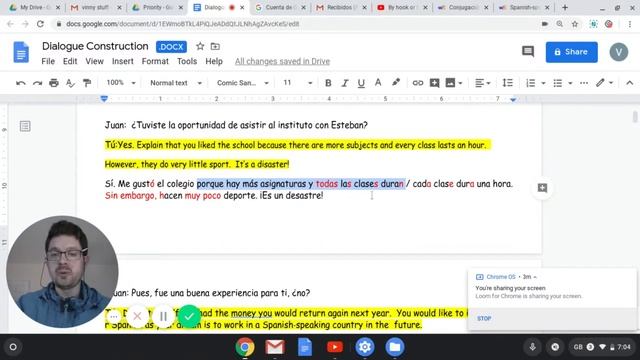Image resolution: width=640 pixels, height=360 pixels.
Task: Open the Normal text style dropdown
Action: (176, 83)
